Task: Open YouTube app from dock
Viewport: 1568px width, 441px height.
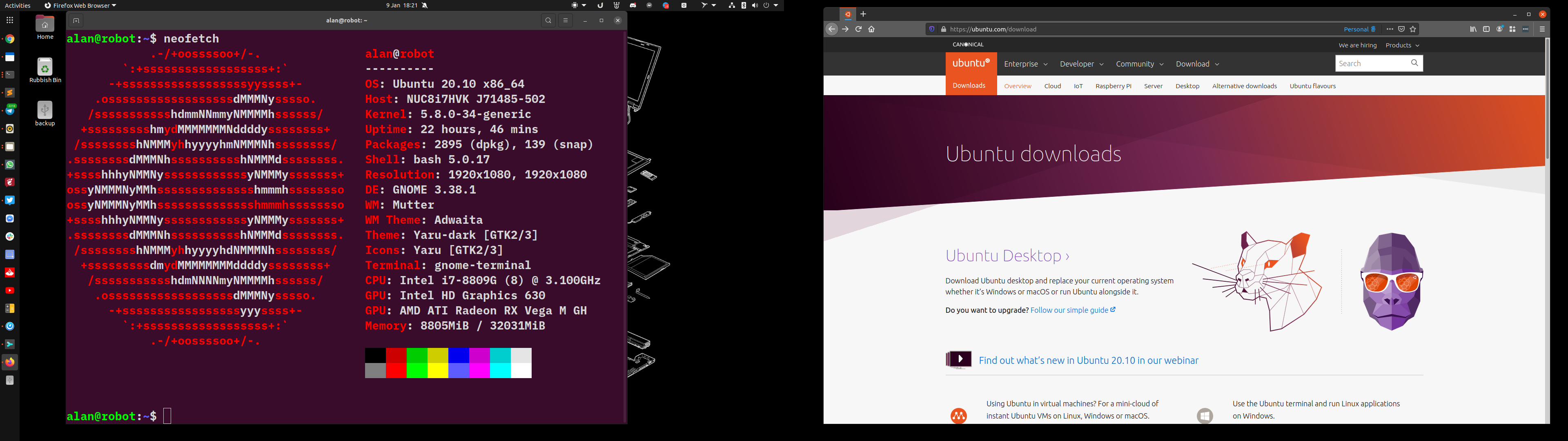Action: tap(10, 291)
